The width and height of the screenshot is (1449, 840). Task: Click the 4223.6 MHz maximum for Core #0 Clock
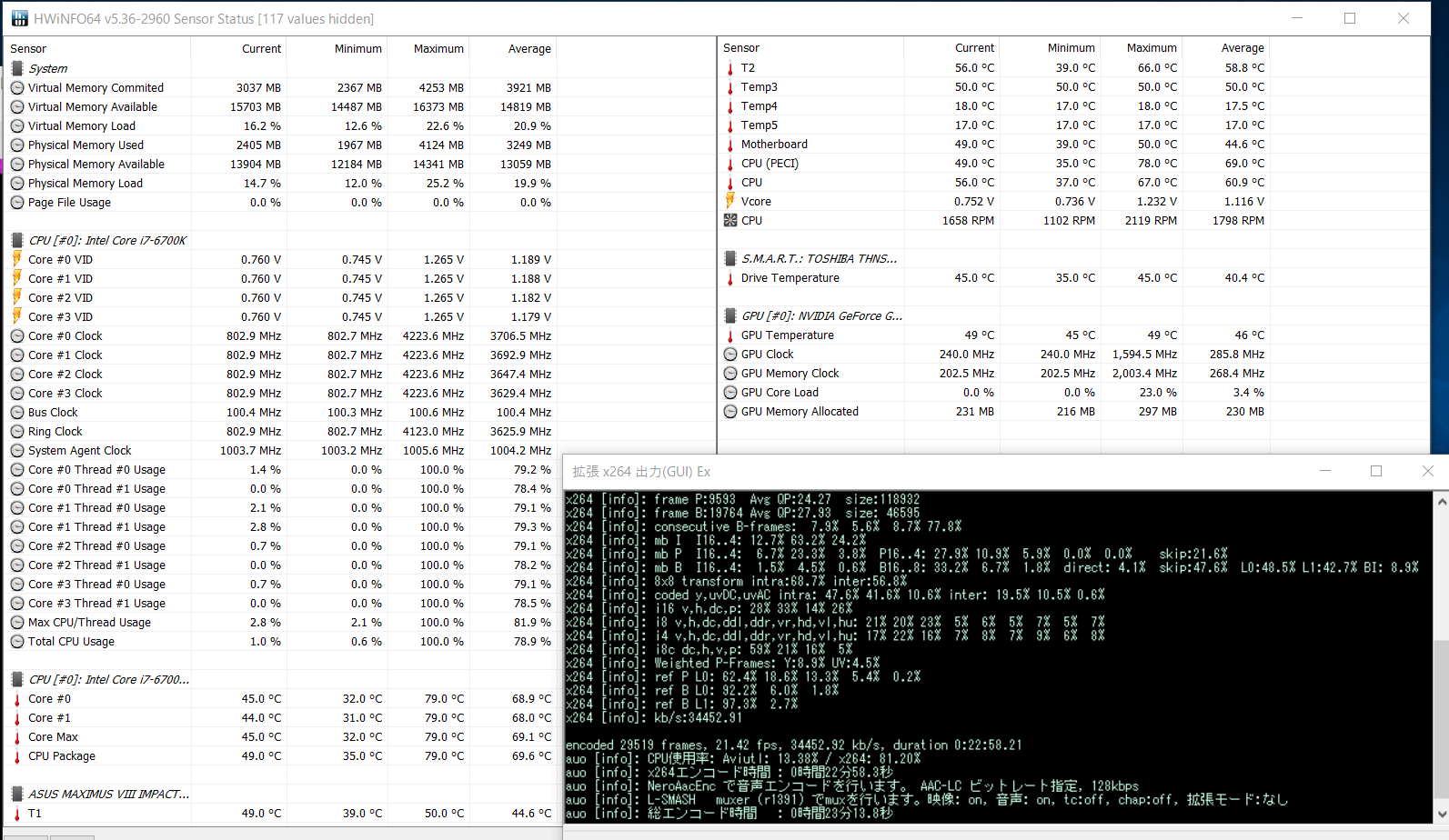(x=433, y=335)
